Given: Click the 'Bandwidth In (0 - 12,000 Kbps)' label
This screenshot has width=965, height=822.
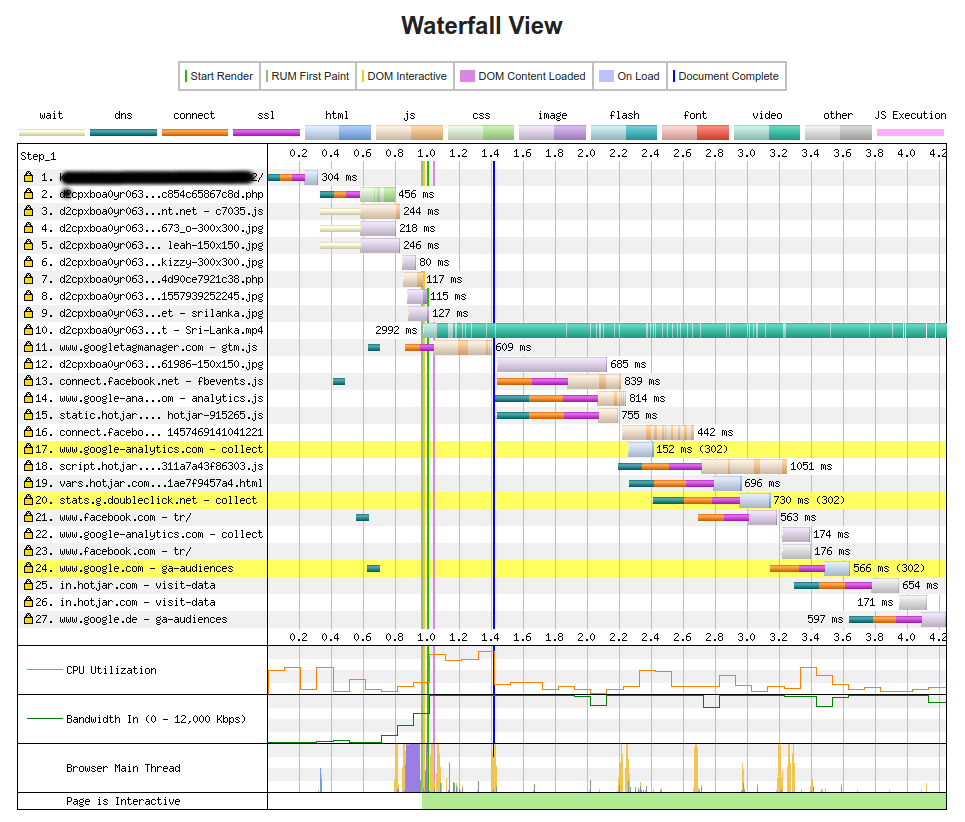Looking at the screenshot, I should pos(156,719).
